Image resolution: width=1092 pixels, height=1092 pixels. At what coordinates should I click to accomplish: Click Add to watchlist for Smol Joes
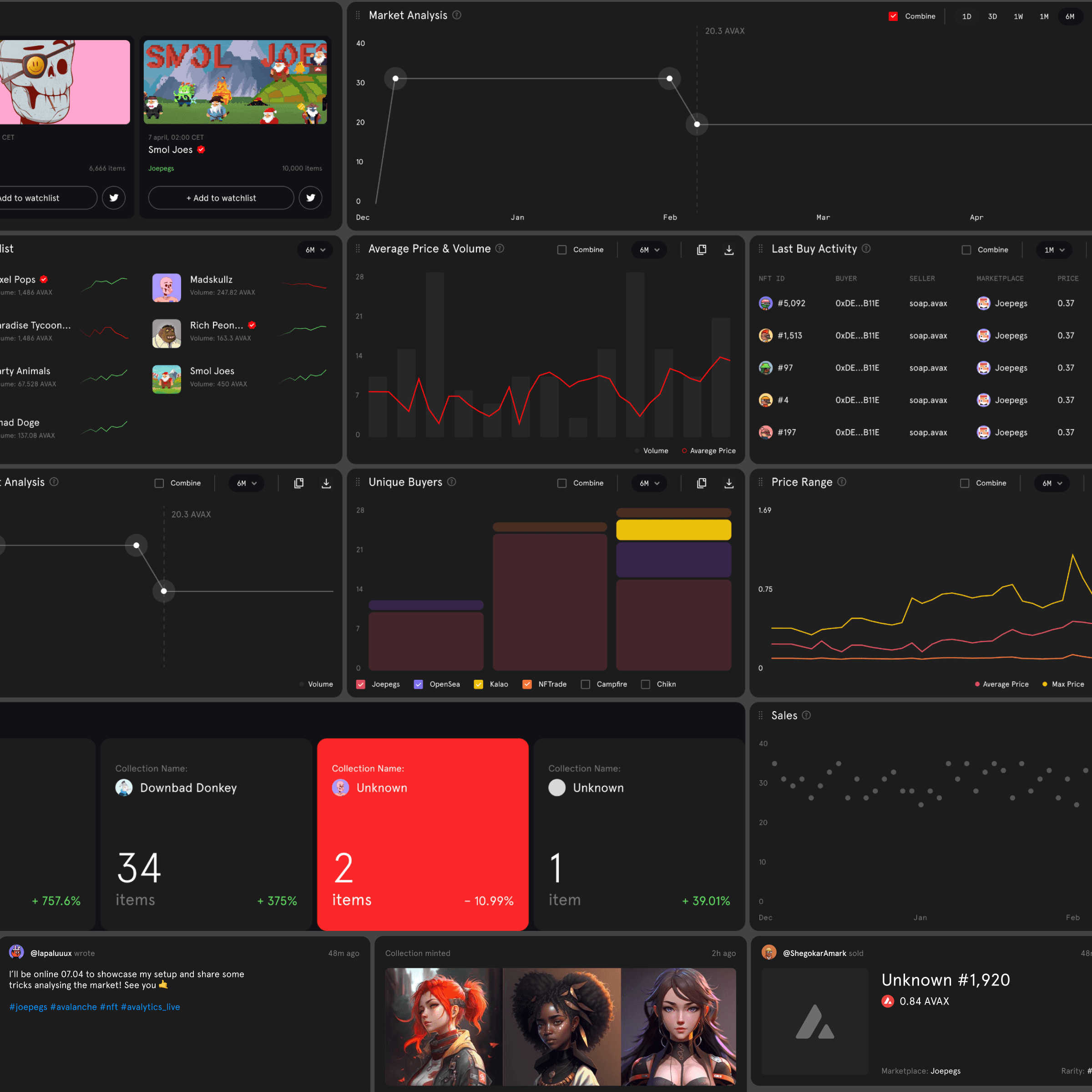point(221,198)
